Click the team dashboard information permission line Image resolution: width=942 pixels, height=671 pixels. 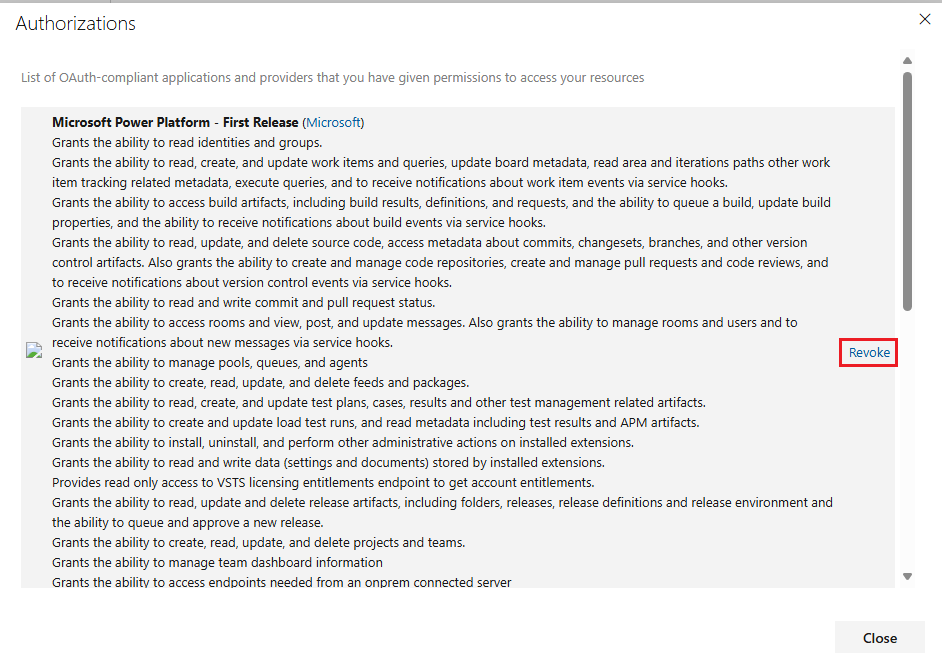(x=217, y=563)
